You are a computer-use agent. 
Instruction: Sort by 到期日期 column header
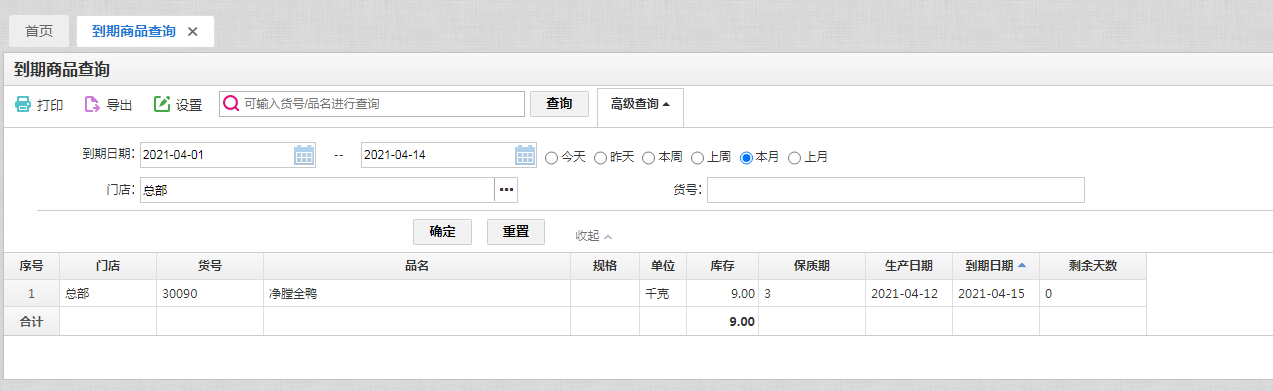[995, 266]
